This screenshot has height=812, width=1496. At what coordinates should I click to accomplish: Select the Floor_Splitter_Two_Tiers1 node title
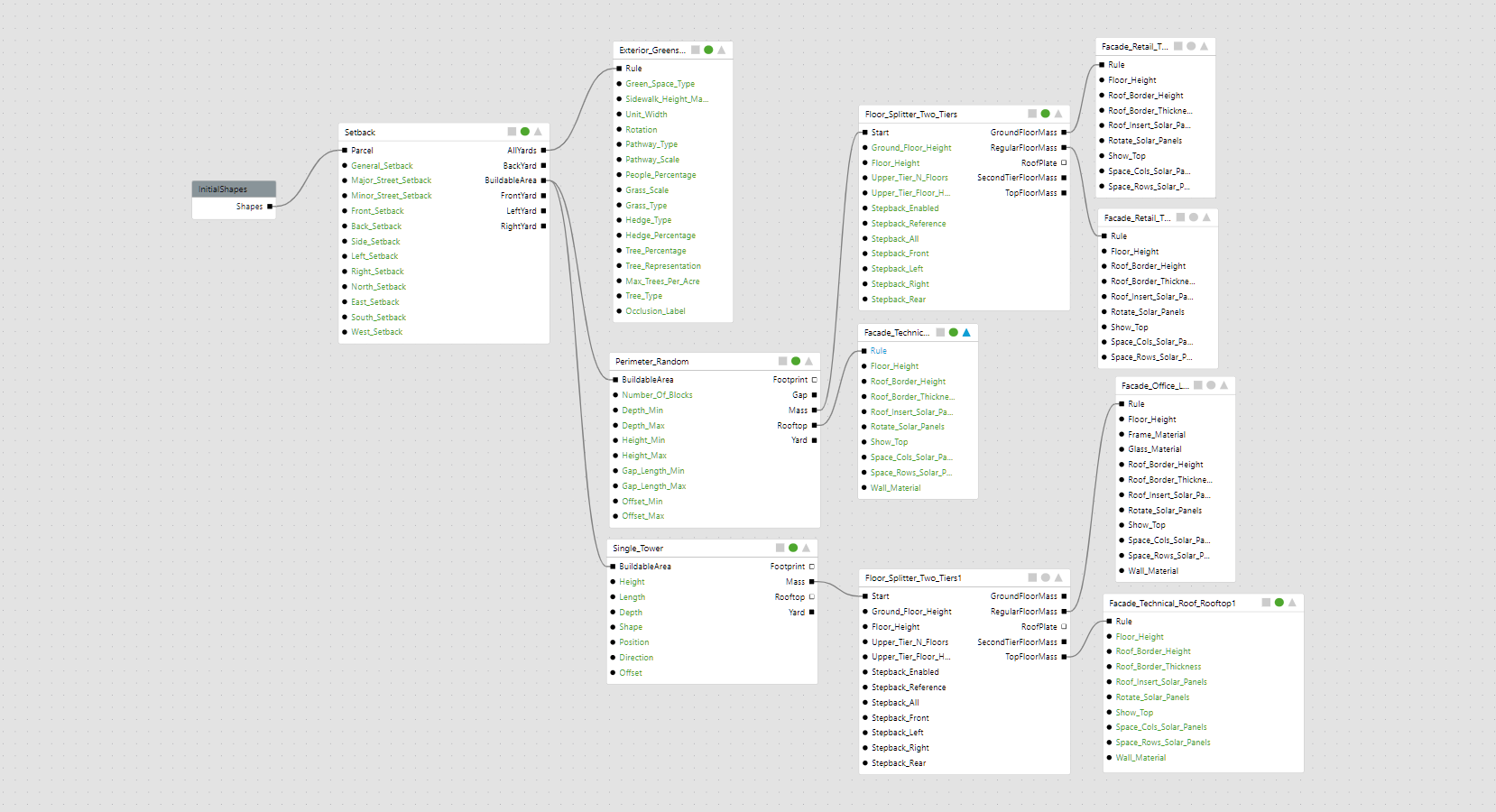click(913, 578)
